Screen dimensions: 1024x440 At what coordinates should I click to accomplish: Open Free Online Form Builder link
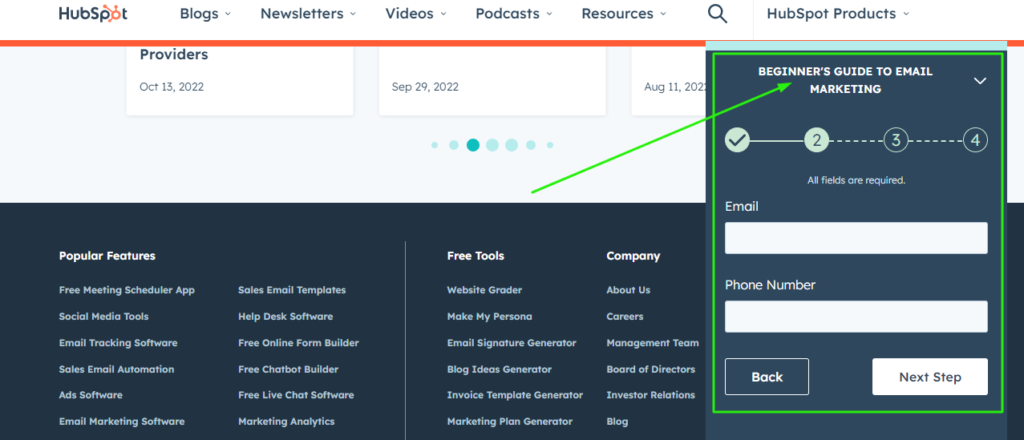pyautogui.click(x=298, y=343)
